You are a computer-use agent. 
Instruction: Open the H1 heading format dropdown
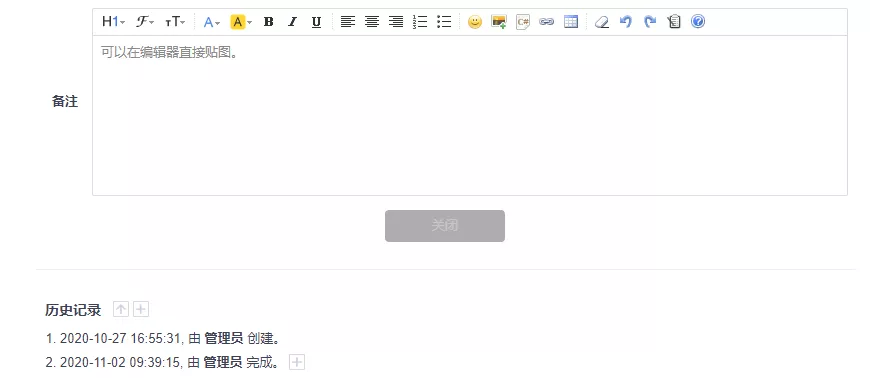(x=114, y=22)
